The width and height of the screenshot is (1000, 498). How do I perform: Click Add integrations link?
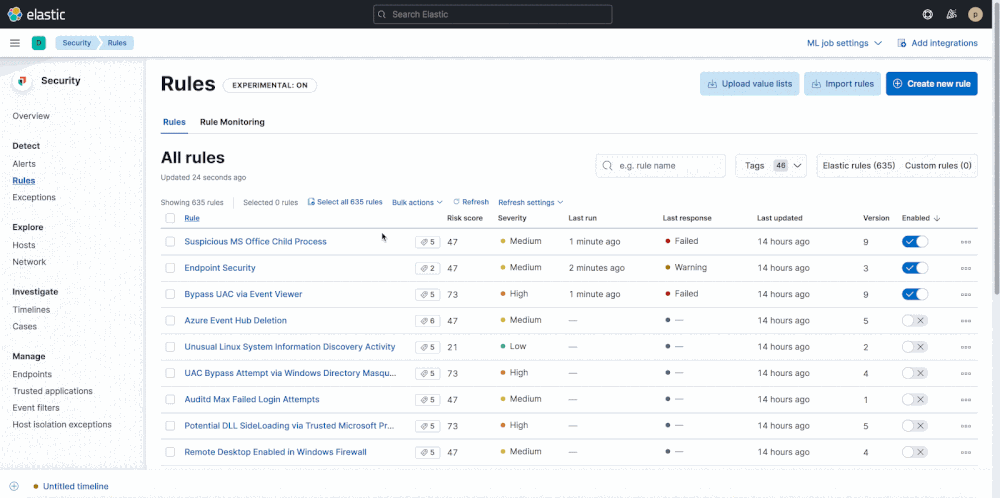tap(937, 43)
